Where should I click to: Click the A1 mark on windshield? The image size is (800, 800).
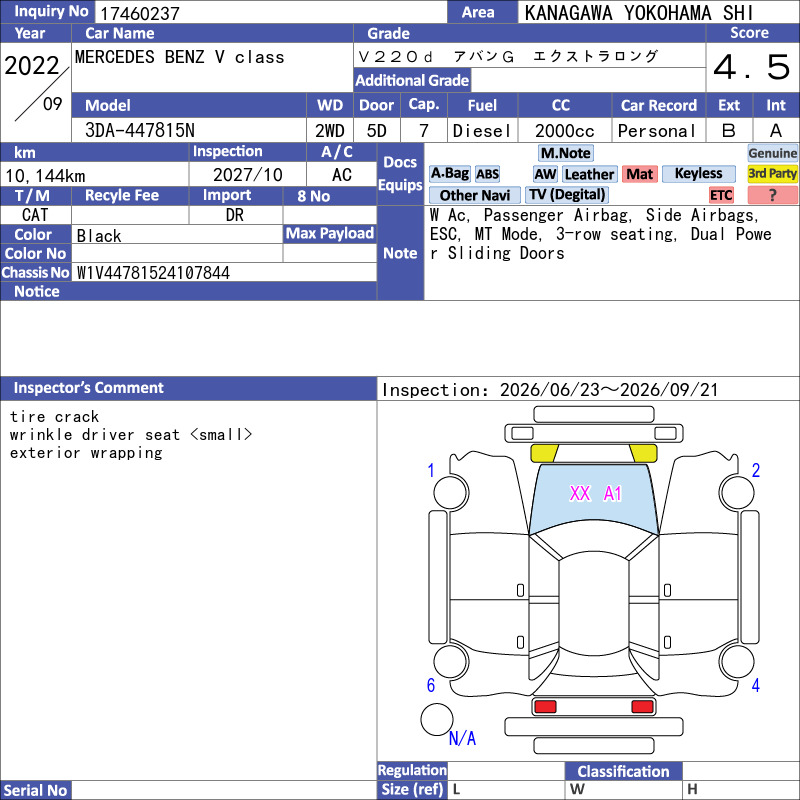pos(613,493)
